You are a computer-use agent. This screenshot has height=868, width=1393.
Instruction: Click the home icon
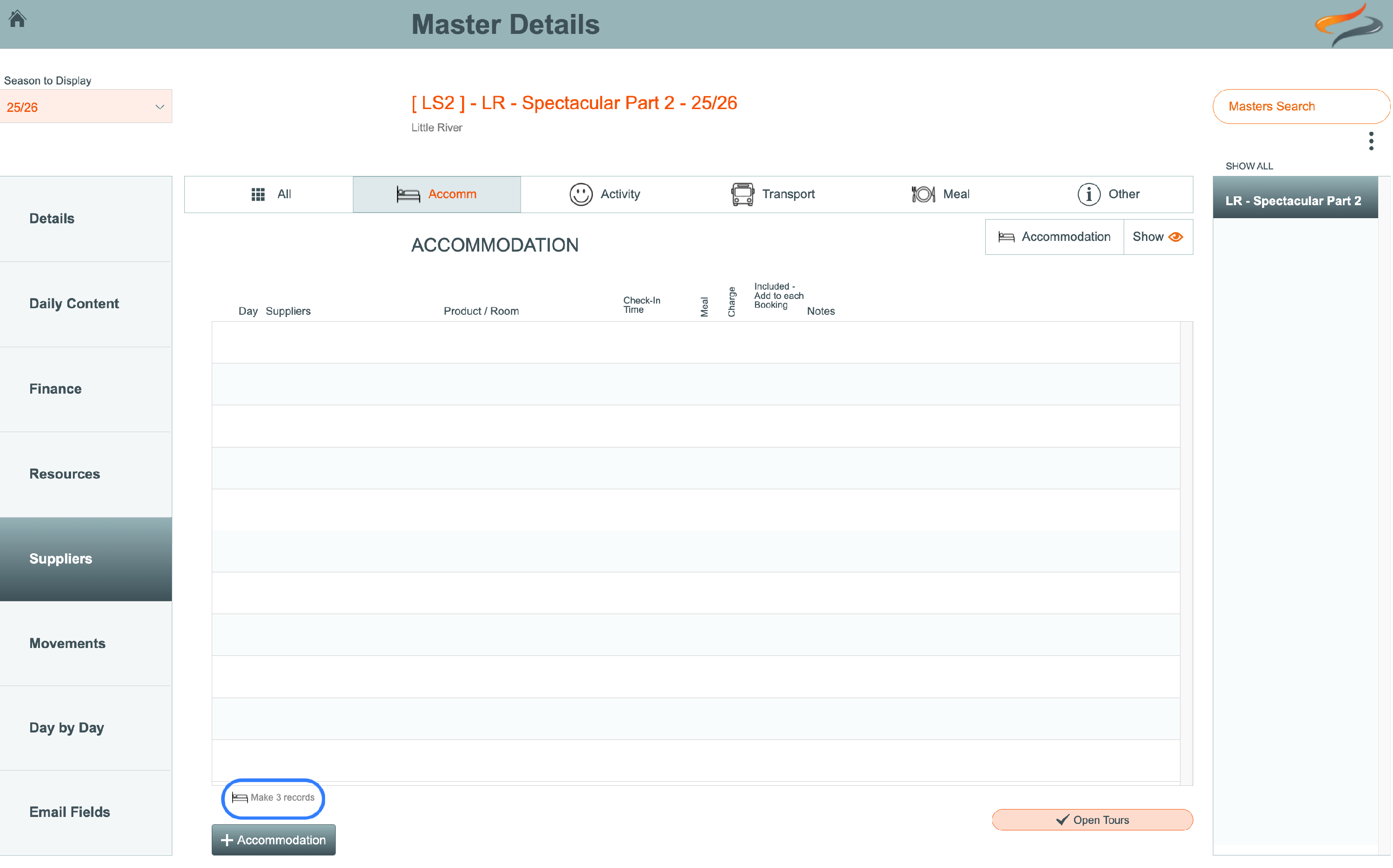(x=17, y=19)
